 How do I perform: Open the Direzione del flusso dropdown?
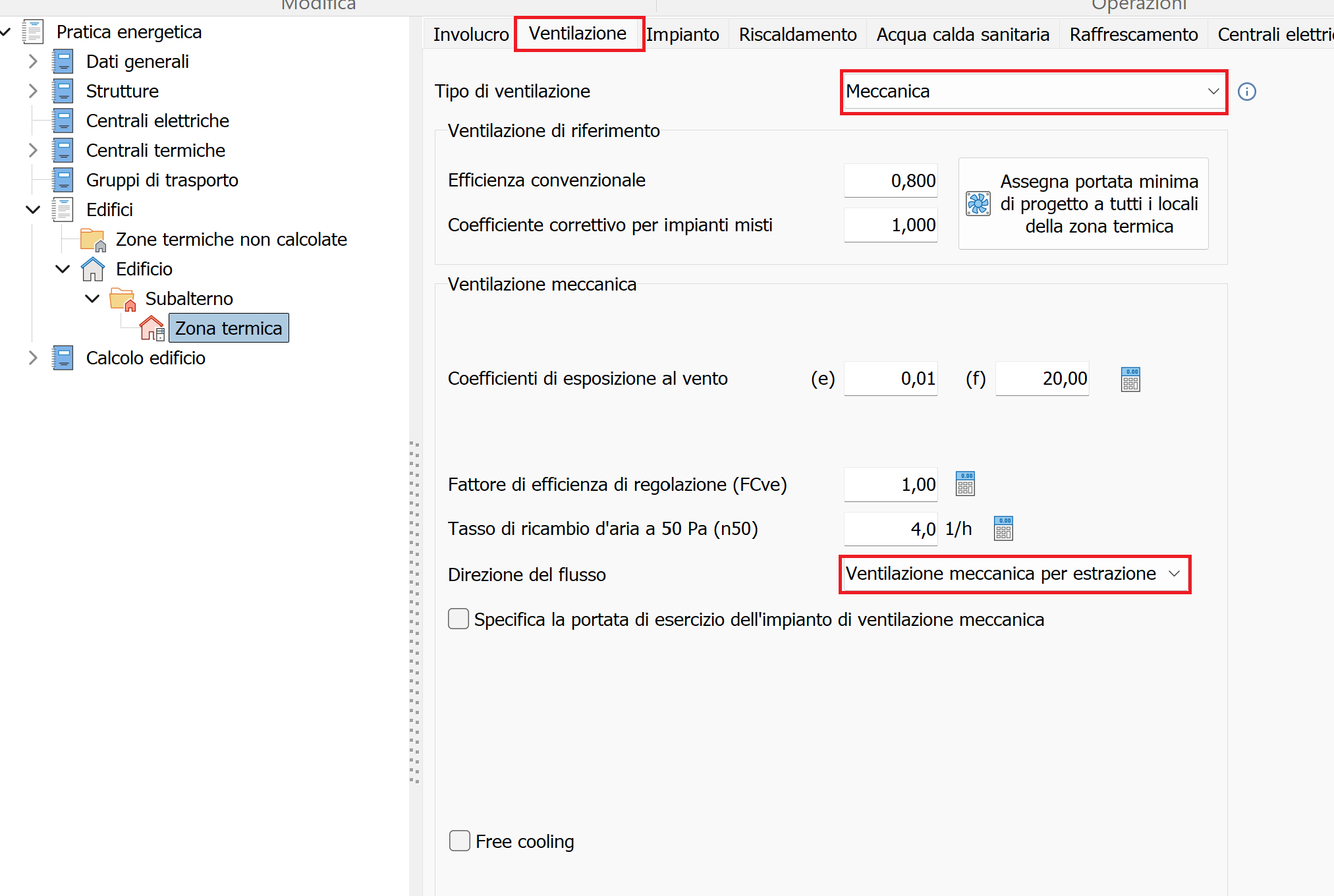pos(1014,574)
